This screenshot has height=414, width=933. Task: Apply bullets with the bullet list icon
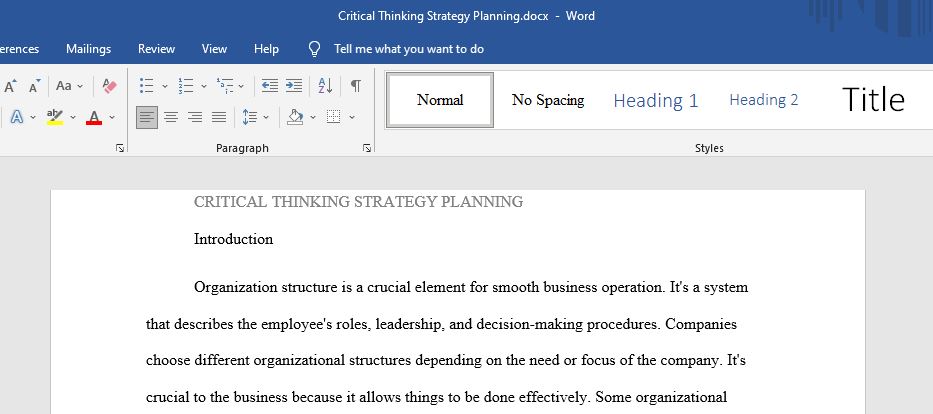point(146,86)
